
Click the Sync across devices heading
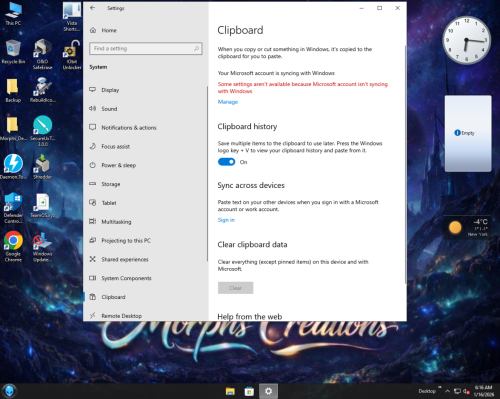[x=251, y=185]
